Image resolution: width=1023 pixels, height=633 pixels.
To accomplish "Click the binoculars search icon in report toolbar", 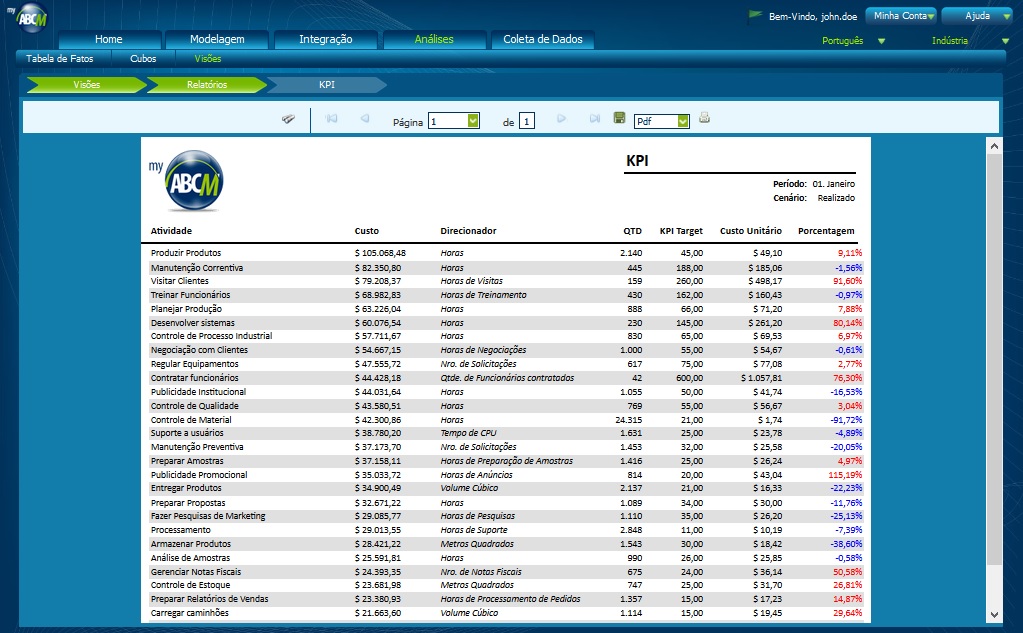I will pos(288,119).
